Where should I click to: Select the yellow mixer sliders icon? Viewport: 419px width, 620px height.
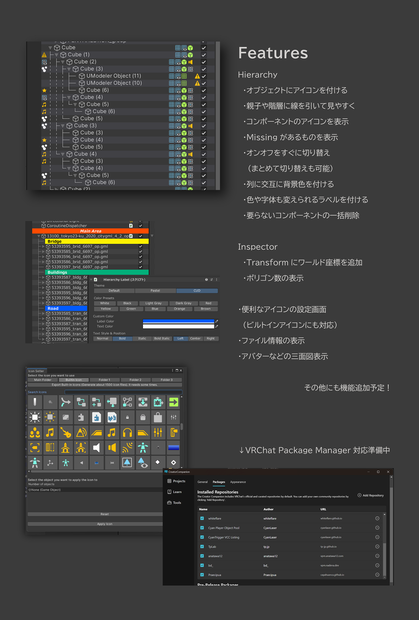click(x=158, y=432)
